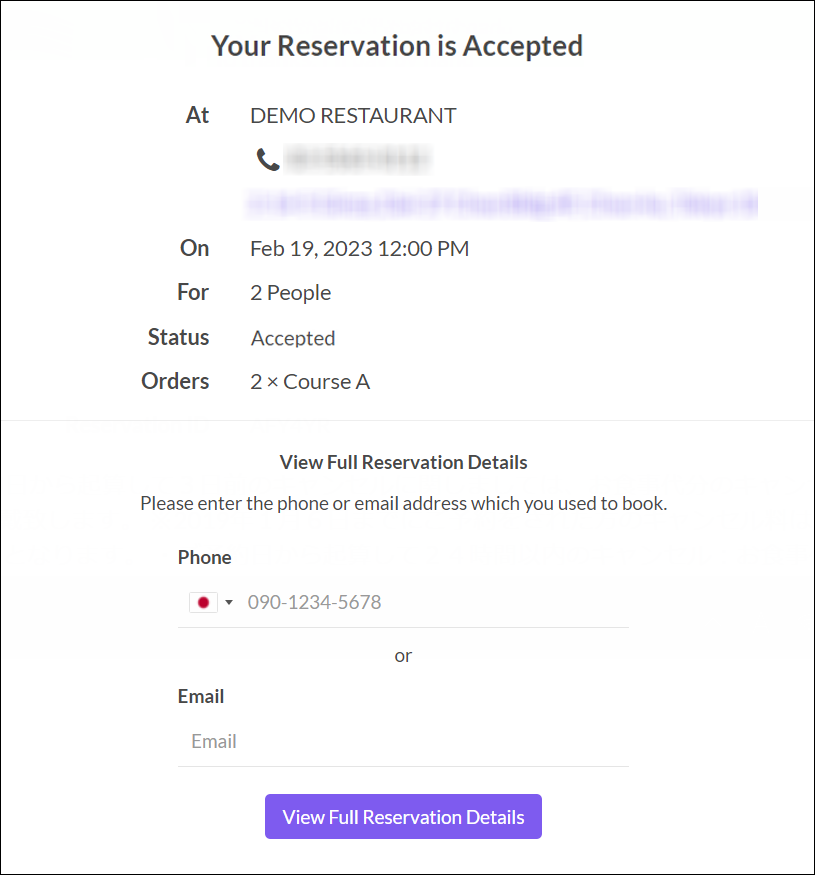Click the bold "View Full Reservation Details" heading
This screenshot has width=815, height=875.
[x=403, y=463]
